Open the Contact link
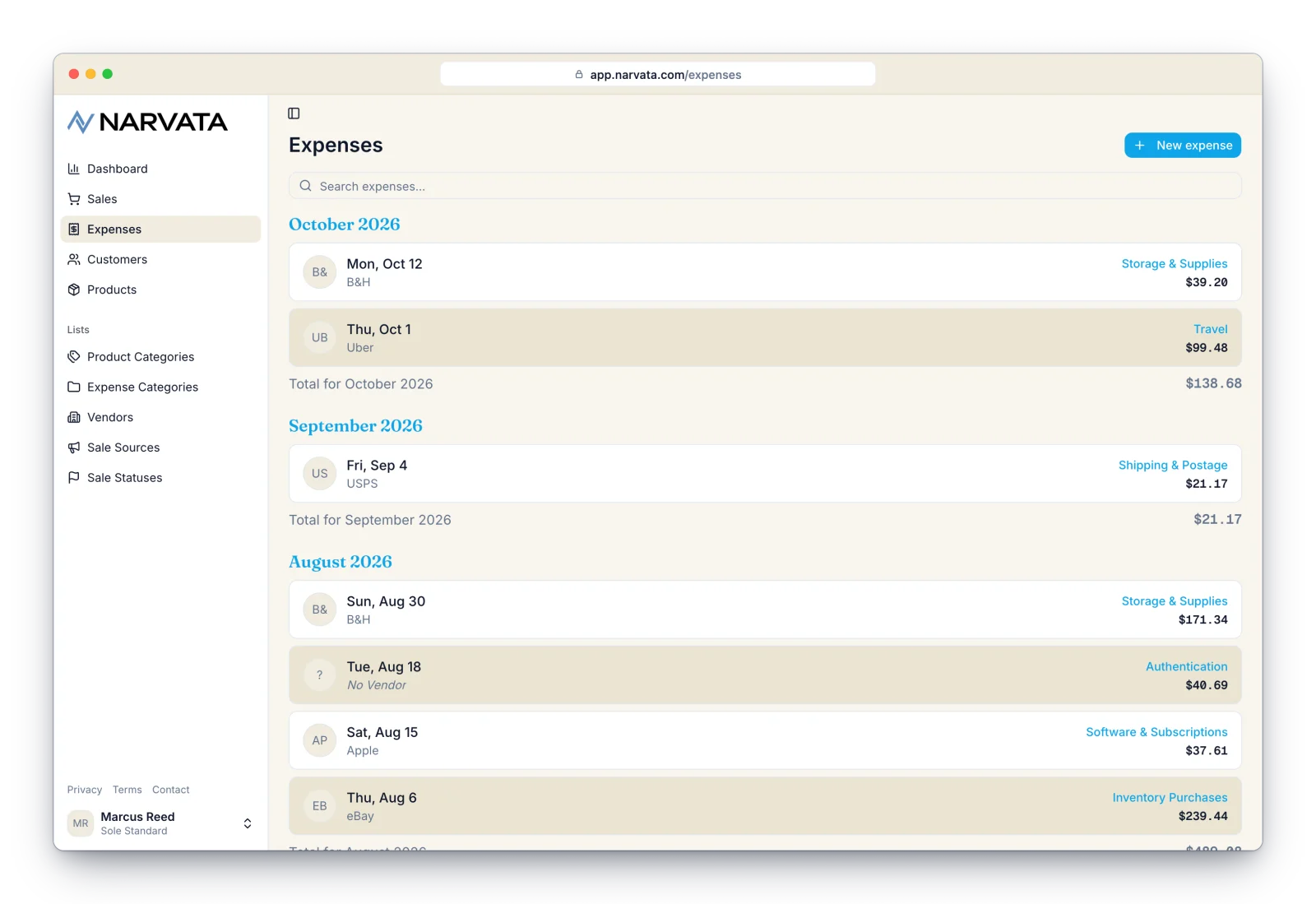Image resolution: width=1316 pixels, height=904 pixels. (x=171, y=790)
